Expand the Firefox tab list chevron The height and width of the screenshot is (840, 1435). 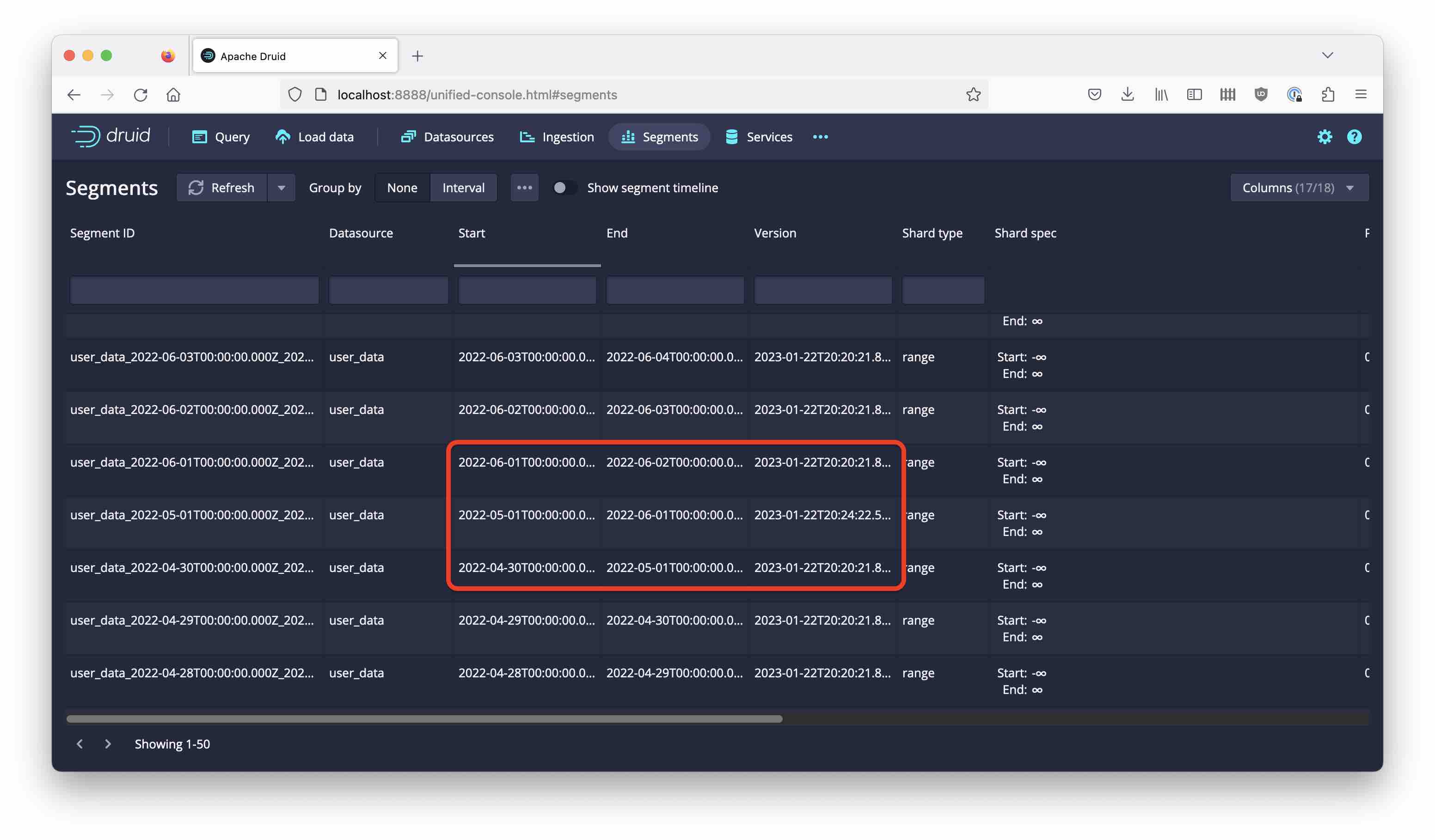1327,55
